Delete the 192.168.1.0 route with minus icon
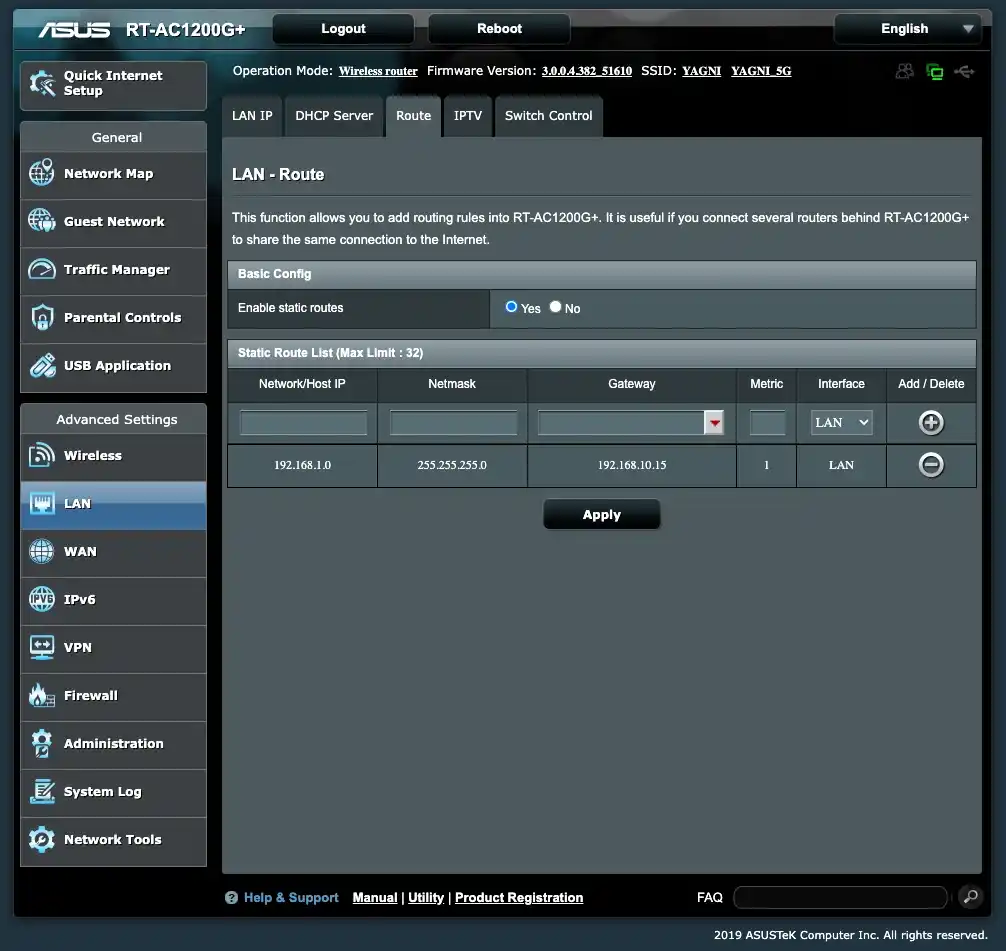1006x951 pixels. pyautogui.click(x=930, y=464)
